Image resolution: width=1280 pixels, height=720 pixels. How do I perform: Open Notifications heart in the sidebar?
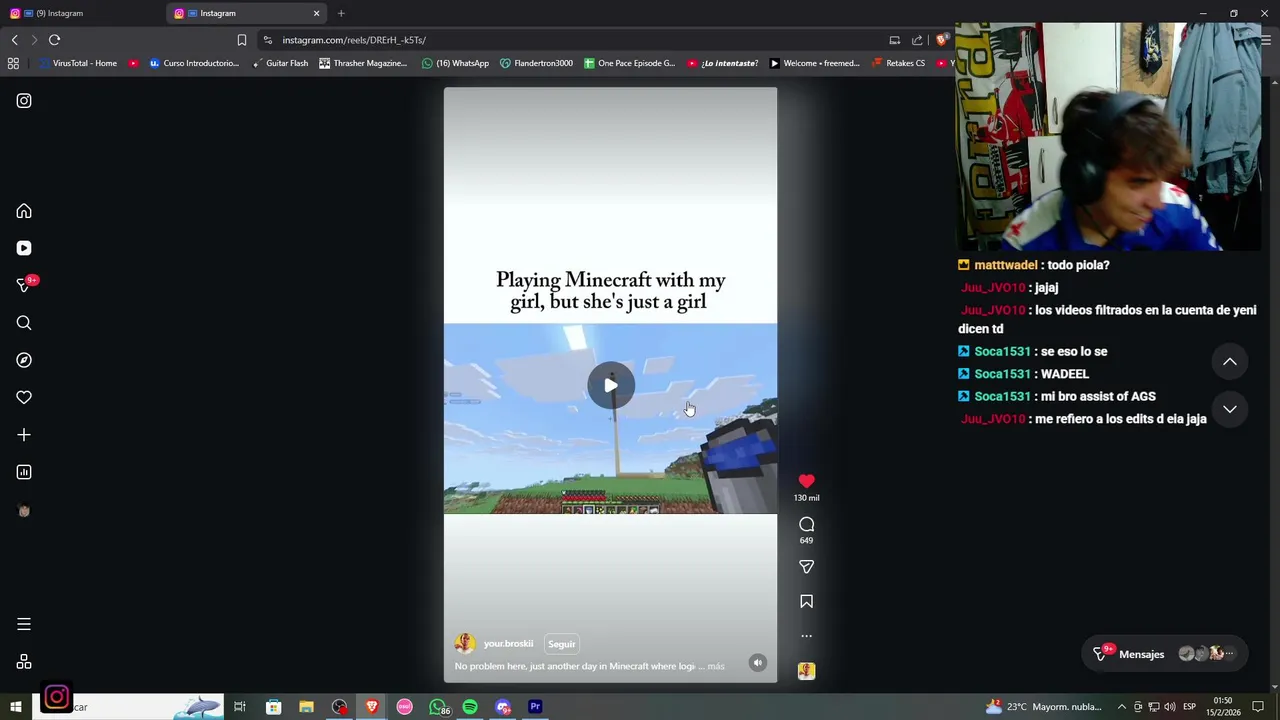point(24,397)
